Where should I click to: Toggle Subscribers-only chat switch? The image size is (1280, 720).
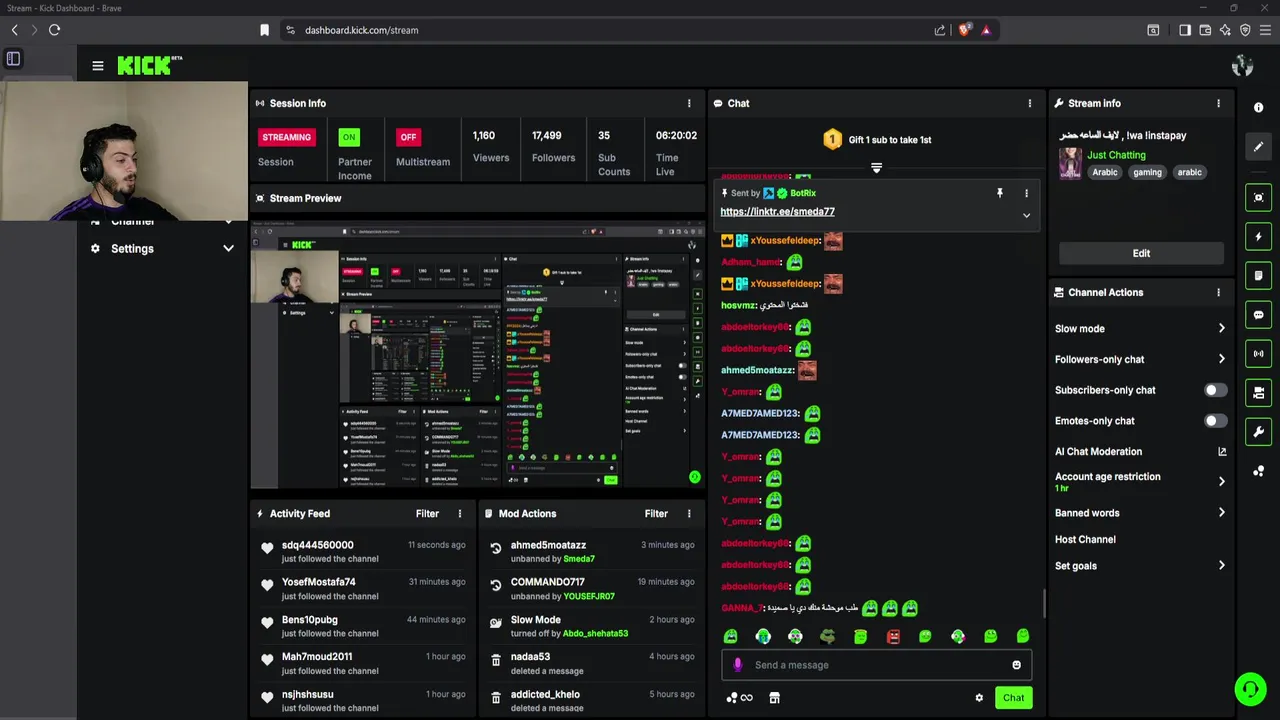pyautogui.click(x=1215, y=390)
